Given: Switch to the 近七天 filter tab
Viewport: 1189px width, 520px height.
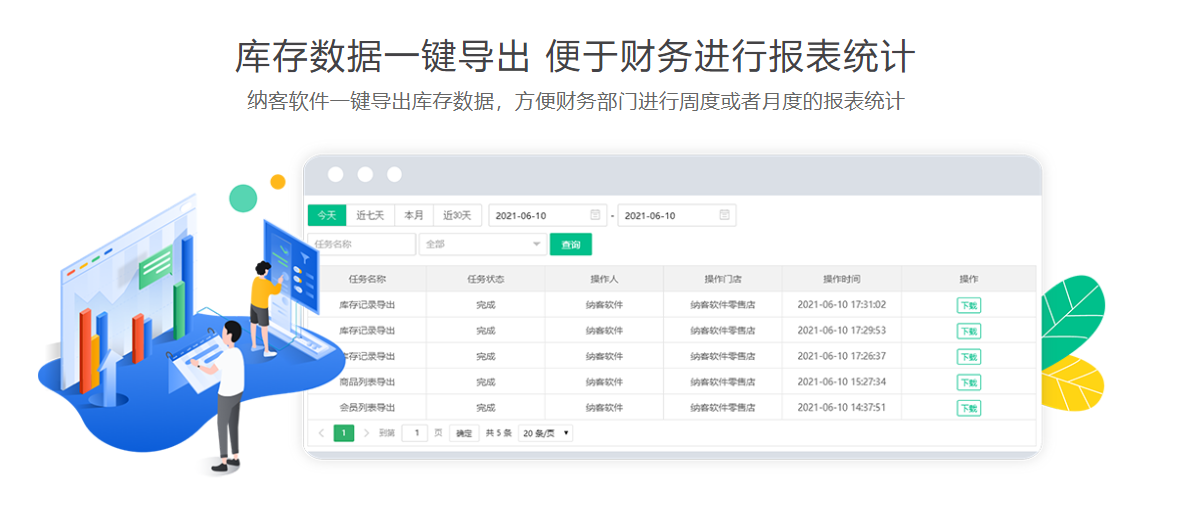Looking at the screenshot, I should 370,215.
